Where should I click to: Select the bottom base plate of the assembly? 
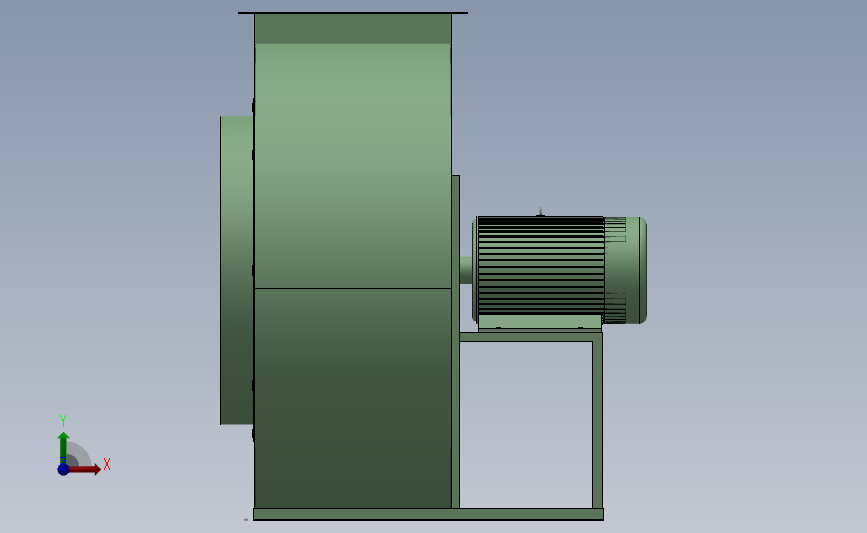[429, 515]
